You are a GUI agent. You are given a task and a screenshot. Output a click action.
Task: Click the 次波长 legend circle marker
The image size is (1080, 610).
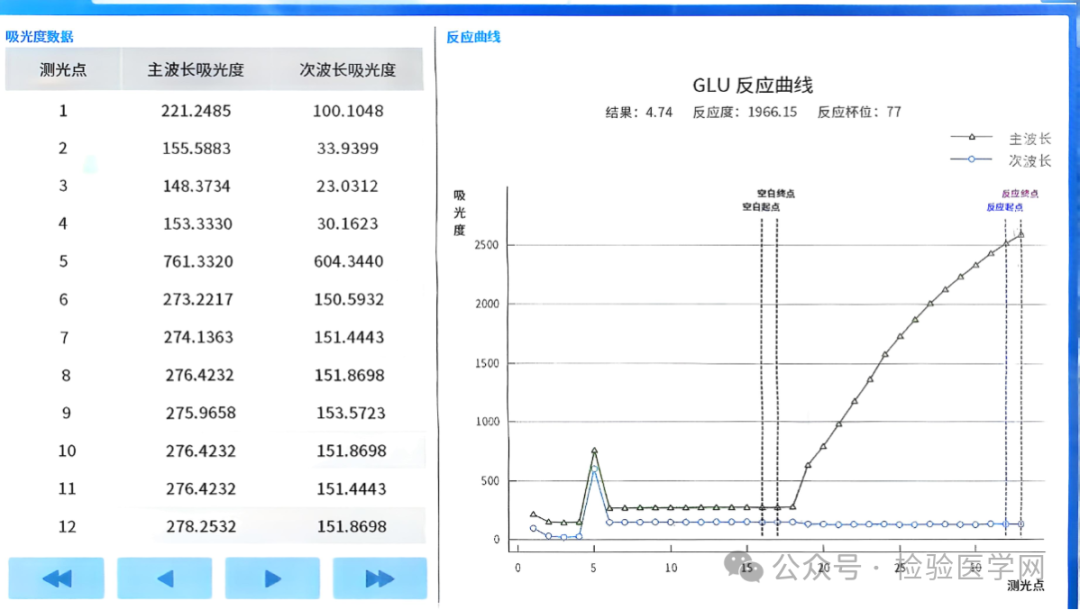point(971,159)
